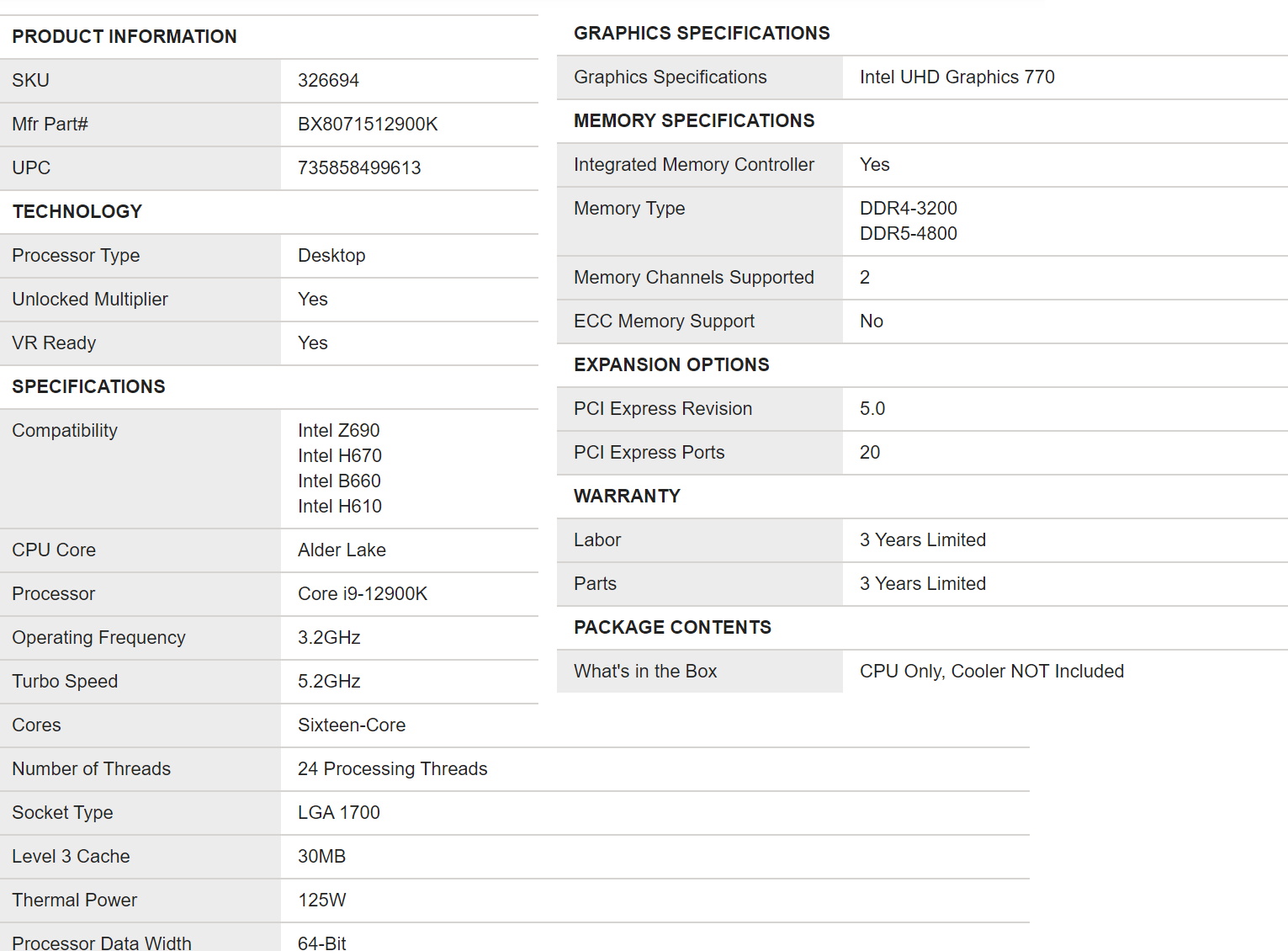Select the 24 Processing Threads value
Screen dimensions: 1288x951
392,769
